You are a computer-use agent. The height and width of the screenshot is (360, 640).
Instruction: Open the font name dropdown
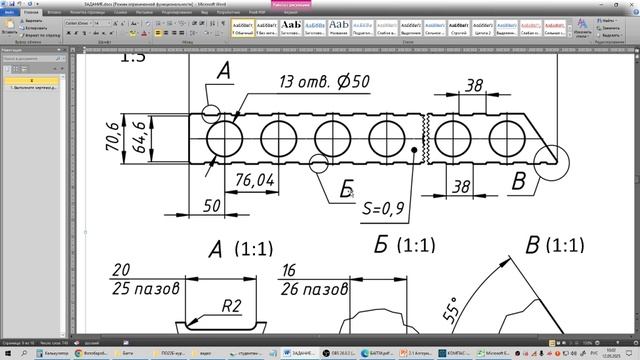point(91,23)
